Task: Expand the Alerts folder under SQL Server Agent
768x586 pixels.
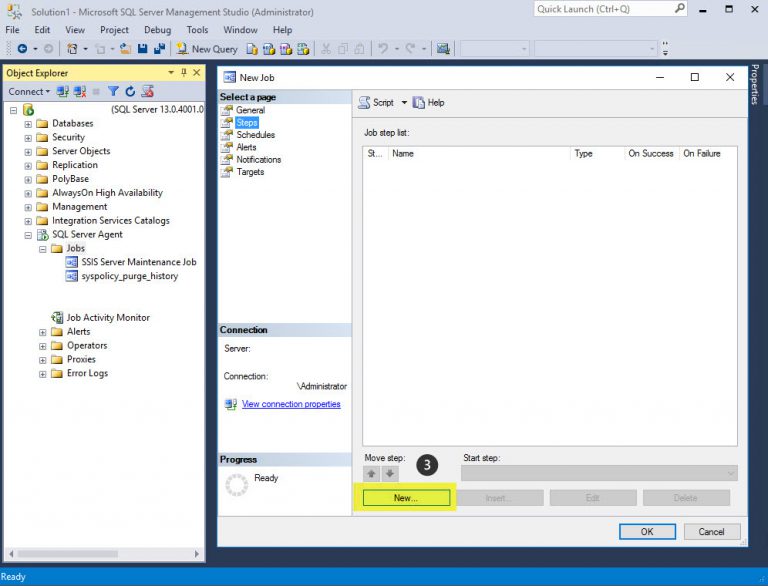Action: pos(43,333)
